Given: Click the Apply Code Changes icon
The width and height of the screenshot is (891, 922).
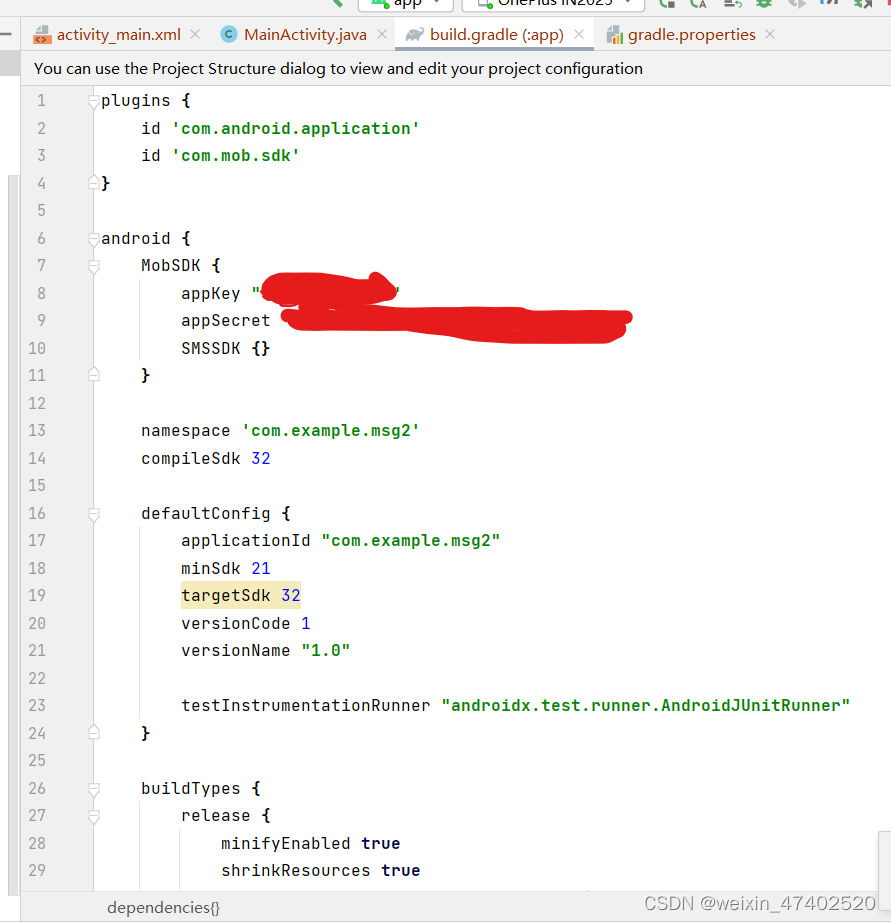Looking at the screenshot, I should coord(700,5).
